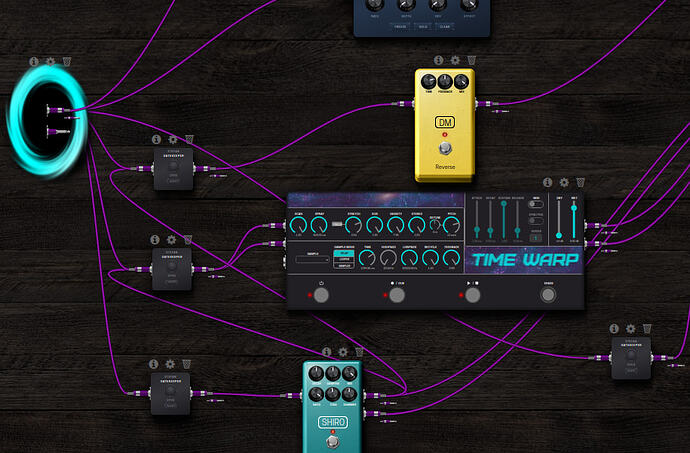Image resolution: width=690 pixels, height=453 pixels.
Task: Toggle footswitch on Gatekeeper feeding Shiro
Action: pyautogui.click(x=170, y=391)
